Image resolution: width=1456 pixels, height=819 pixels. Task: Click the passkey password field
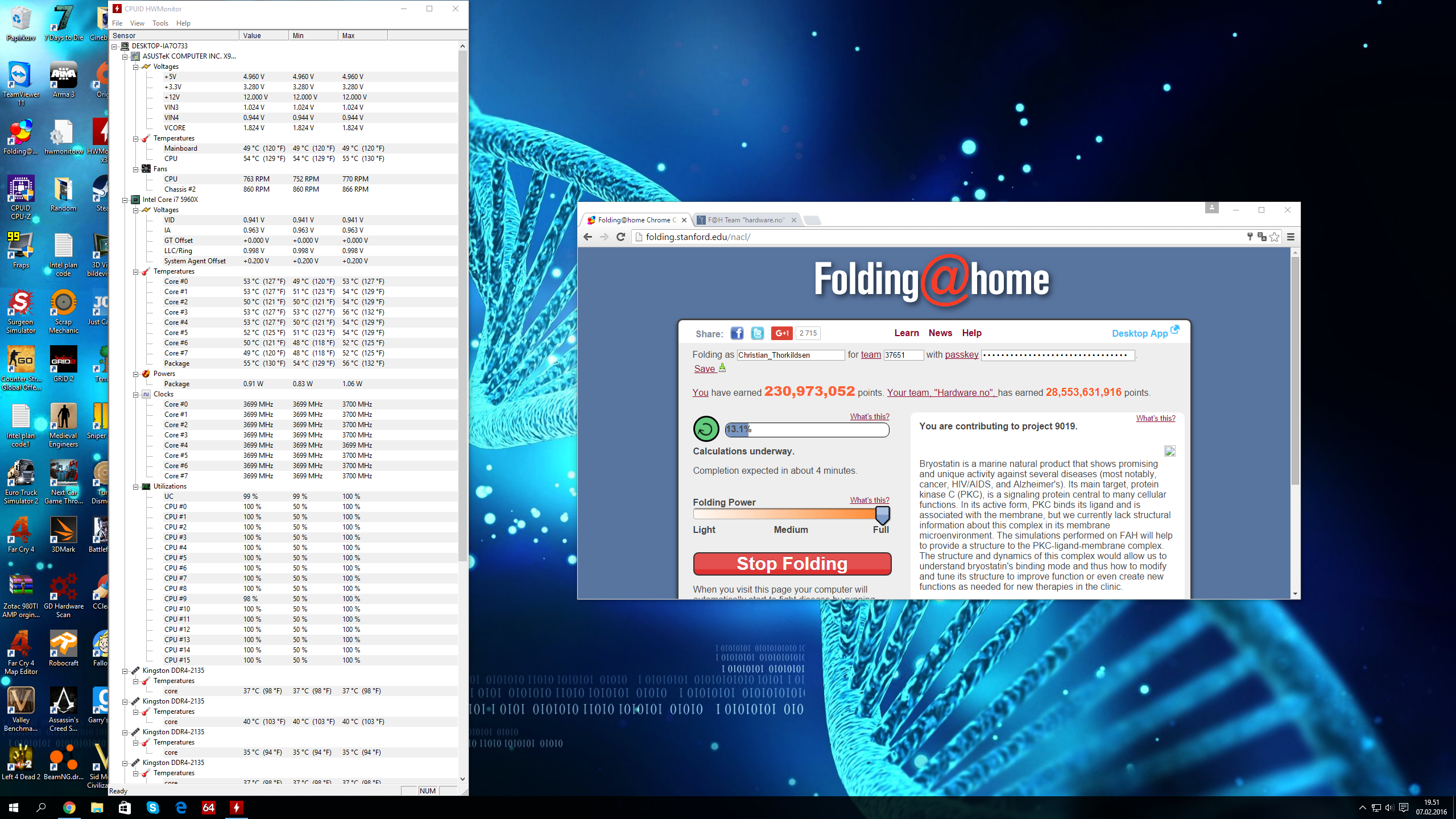[x=1058, y=355]
